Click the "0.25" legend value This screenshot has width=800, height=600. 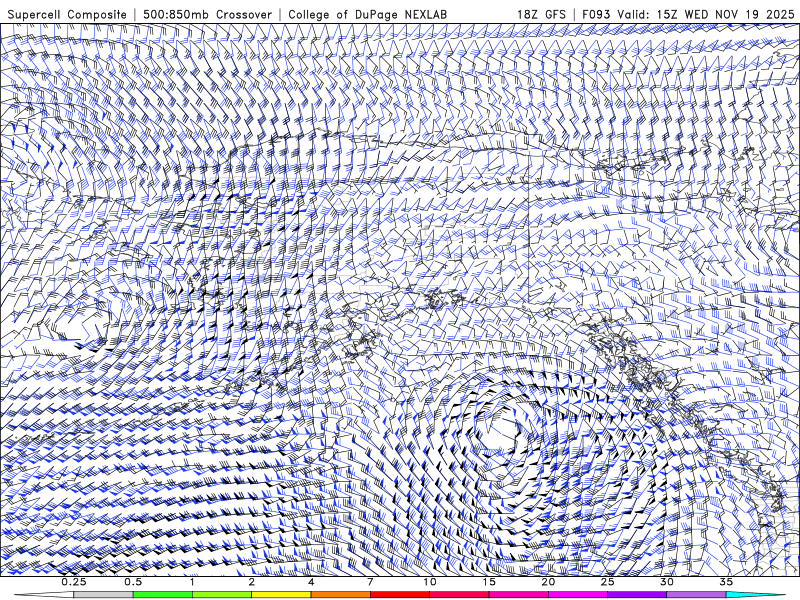coord(74,582)
